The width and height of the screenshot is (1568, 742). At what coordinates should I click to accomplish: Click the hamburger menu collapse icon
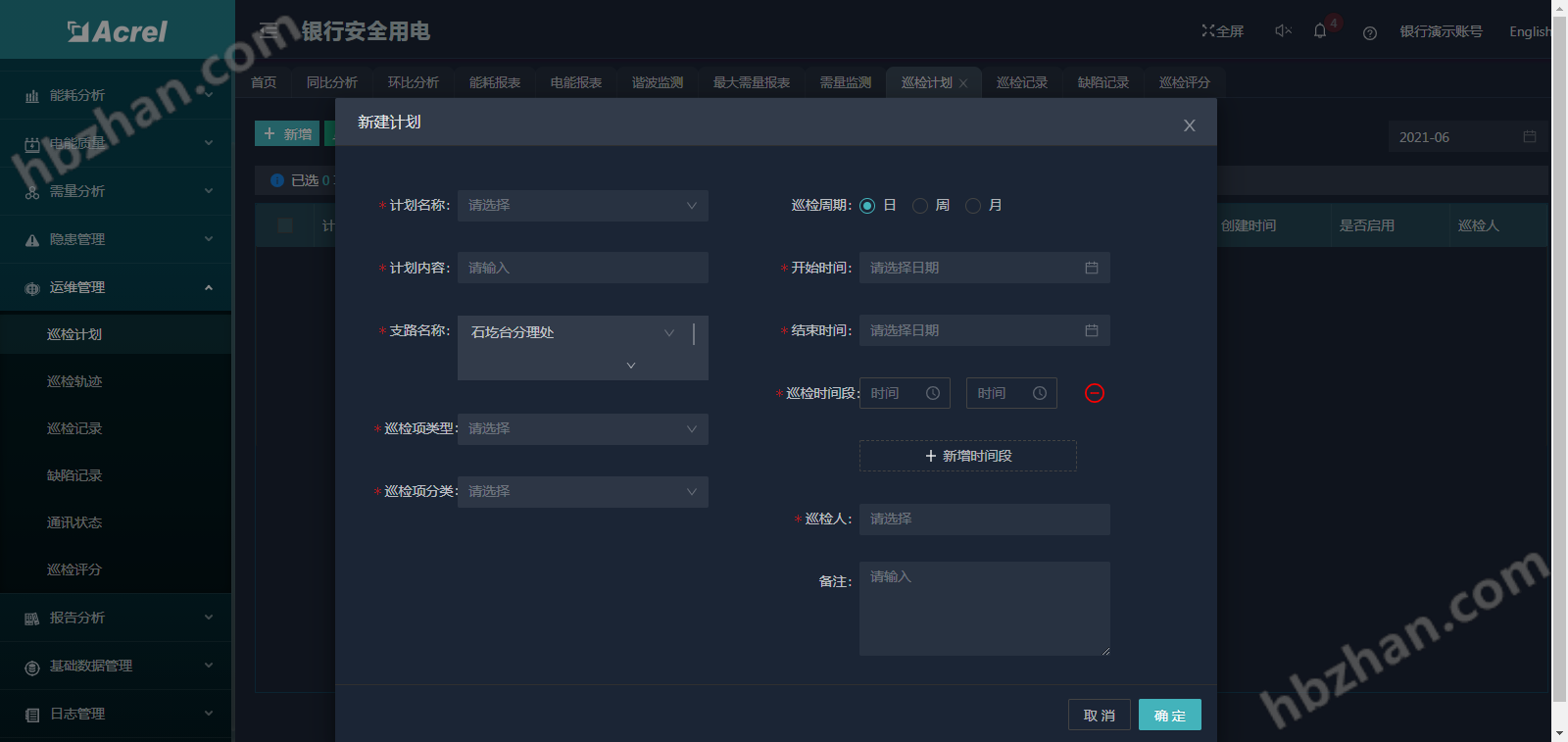coord(269,31)
